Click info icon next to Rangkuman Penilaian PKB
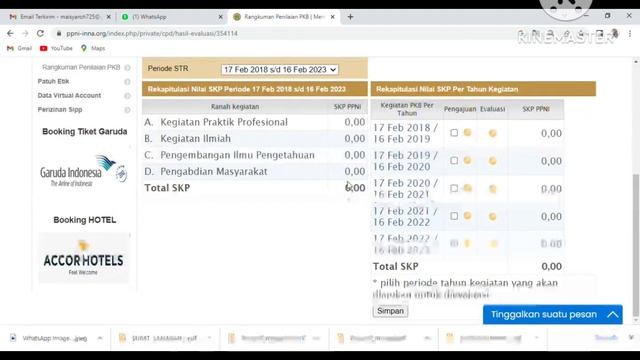Image resolution: width=640 pixels, height=360 pixels. click(127, 68)
